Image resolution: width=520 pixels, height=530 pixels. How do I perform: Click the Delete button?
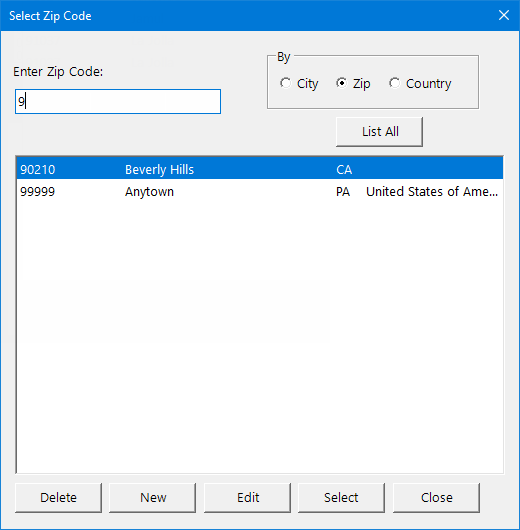(58, 498)
